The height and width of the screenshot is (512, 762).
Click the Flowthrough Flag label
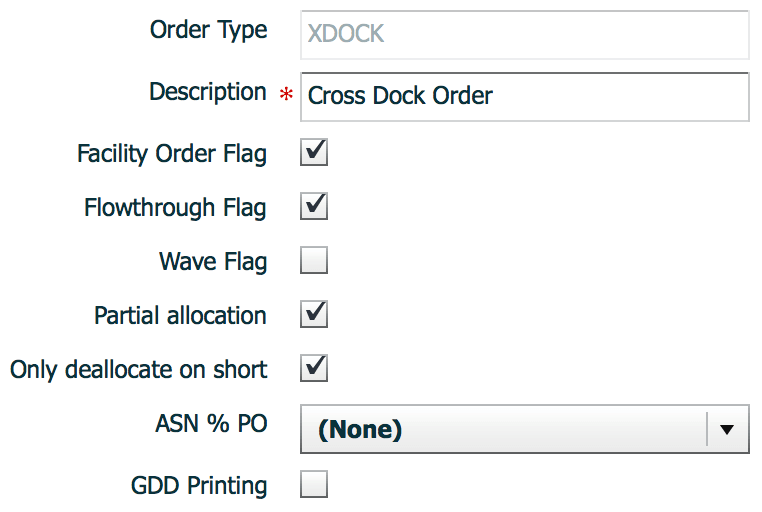pos(175,208)
